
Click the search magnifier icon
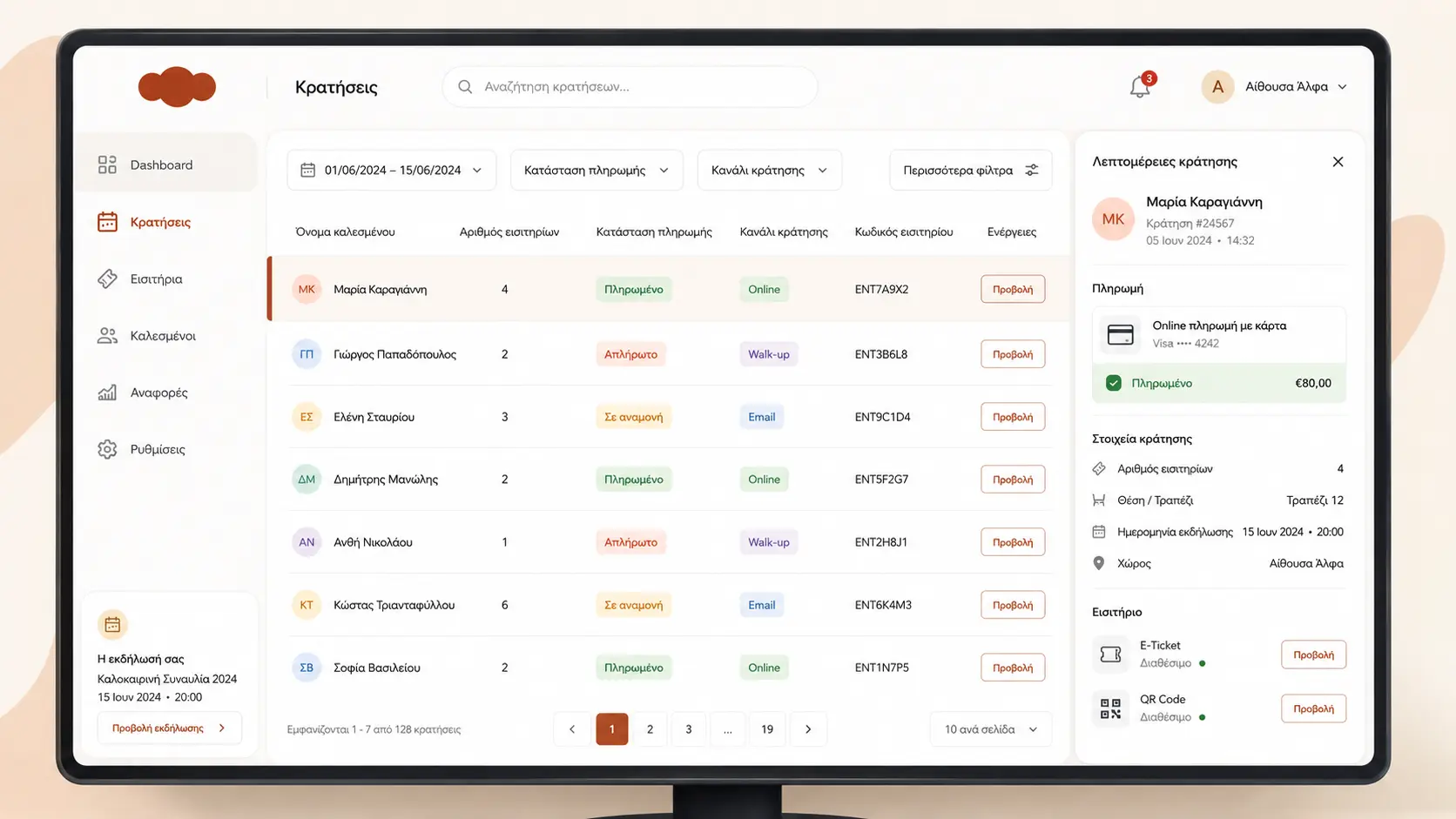pyautogui.click(x=465, y=87)
